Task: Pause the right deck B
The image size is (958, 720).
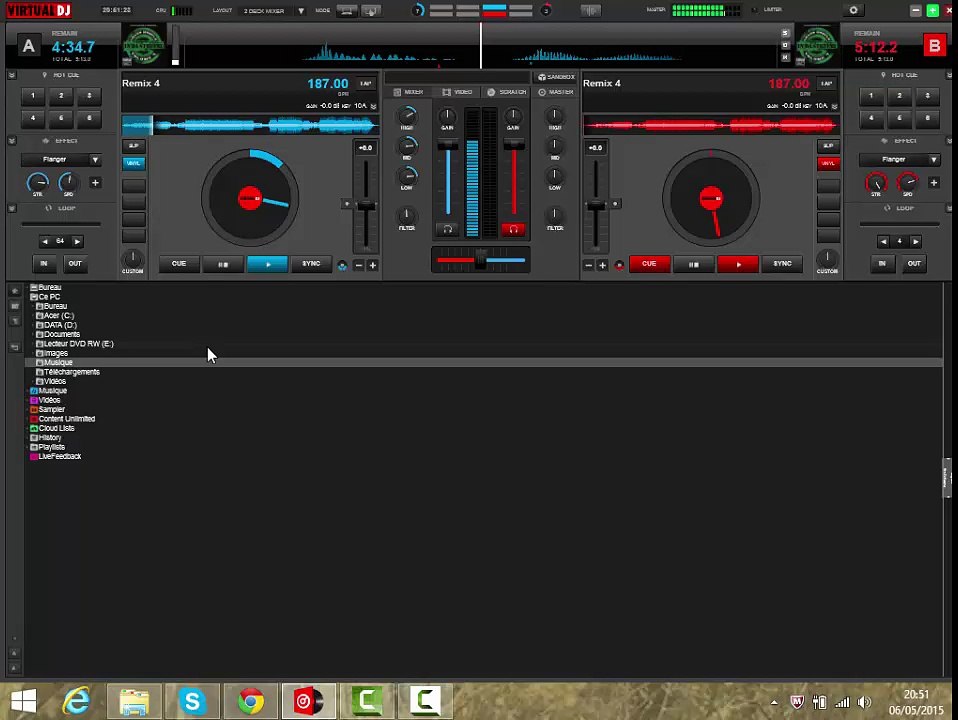Action: coord(693,264)
